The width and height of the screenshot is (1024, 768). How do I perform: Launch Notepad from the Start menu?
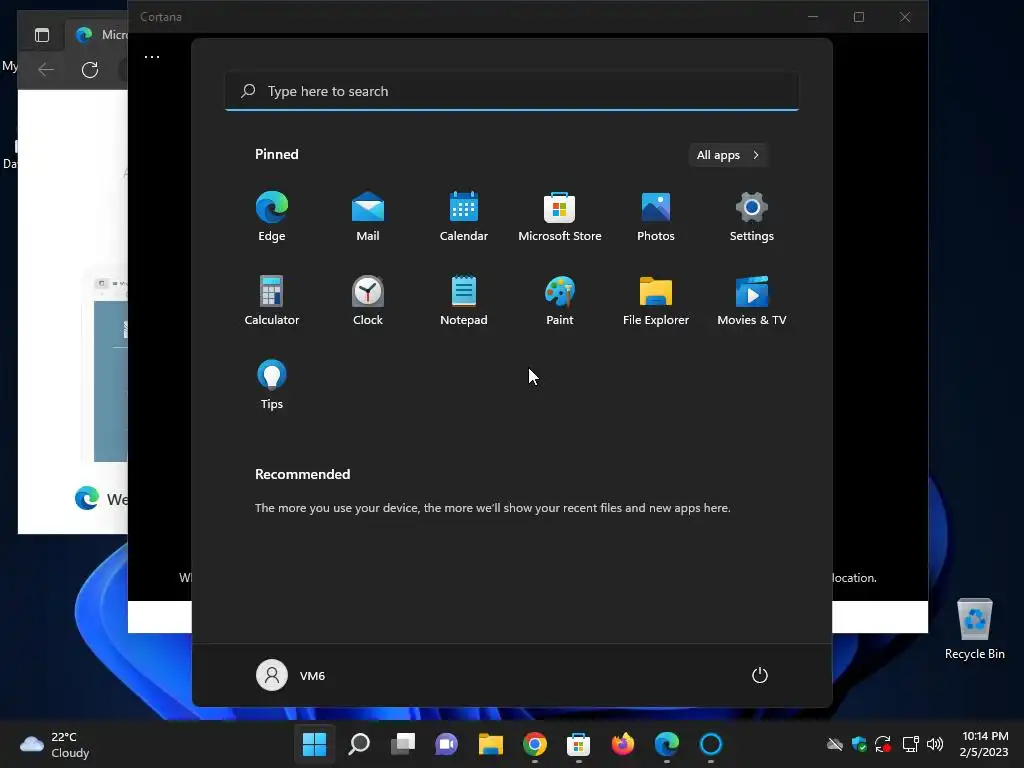464,300
